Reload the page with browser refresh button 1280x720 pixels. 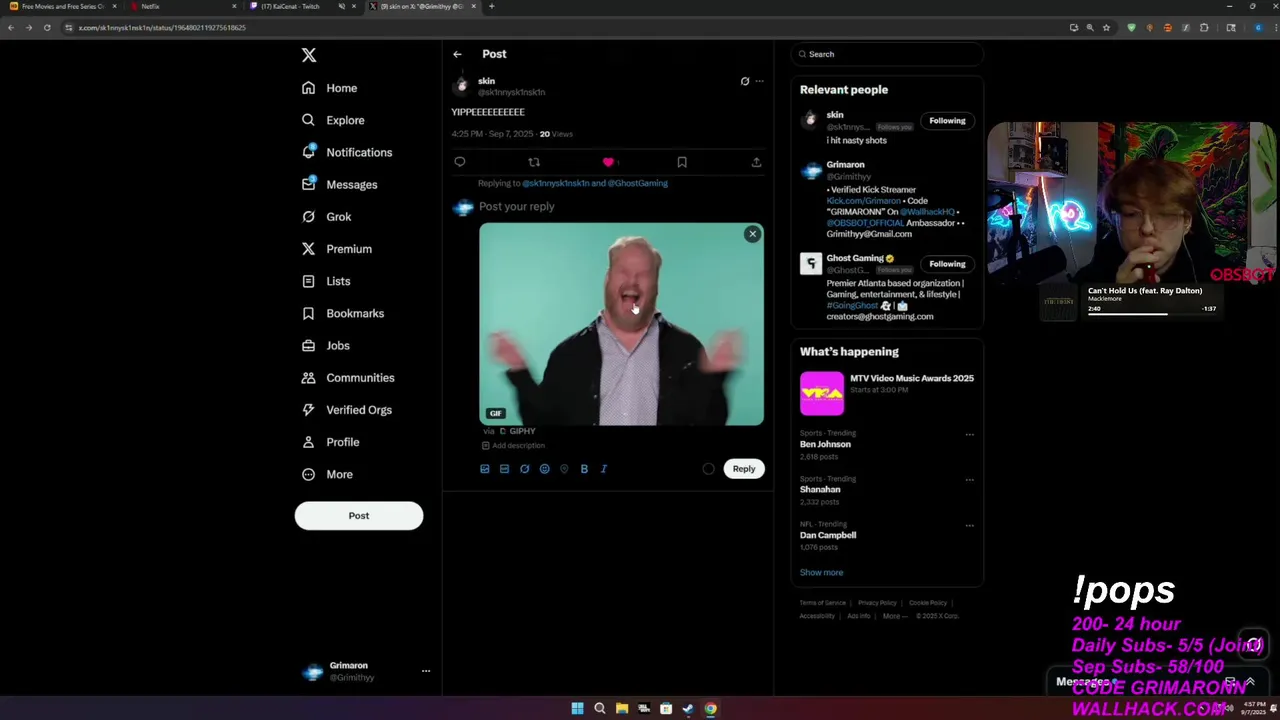tap(47, 28)
